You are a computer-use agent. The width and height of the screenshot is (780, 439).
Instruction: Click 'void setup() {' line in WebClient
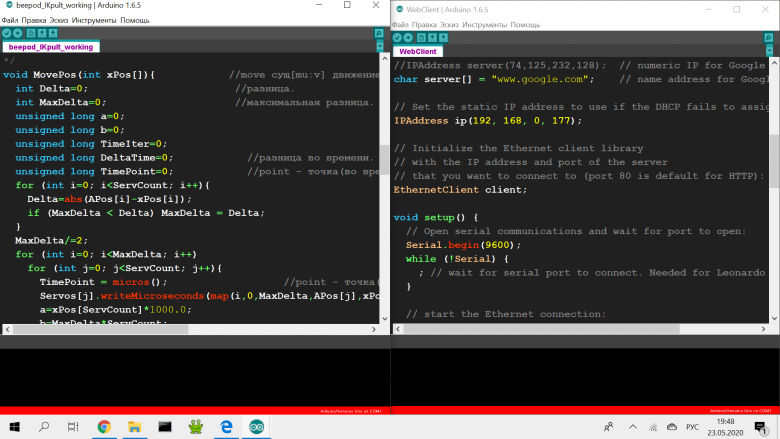[x=436, y=217]
